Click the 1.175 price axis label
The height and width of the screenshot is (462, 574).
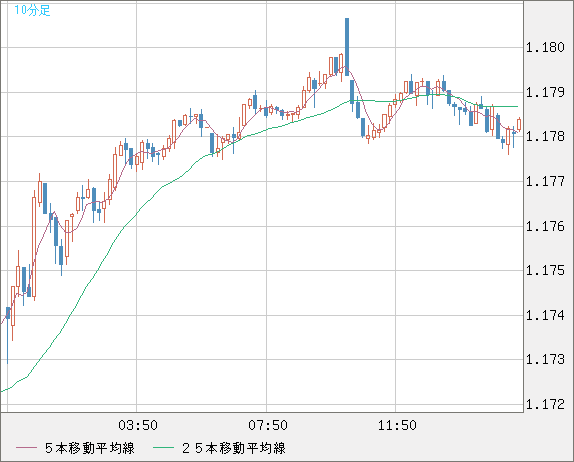point(545,271)
